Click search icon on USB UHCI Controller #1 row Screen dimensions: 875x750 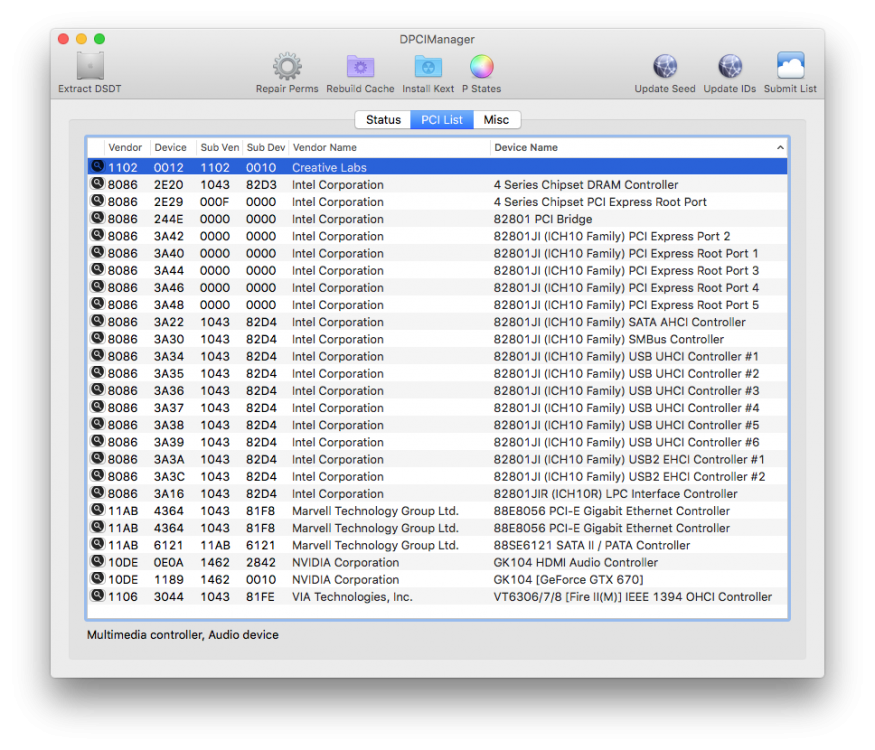[x=98, y=355]
